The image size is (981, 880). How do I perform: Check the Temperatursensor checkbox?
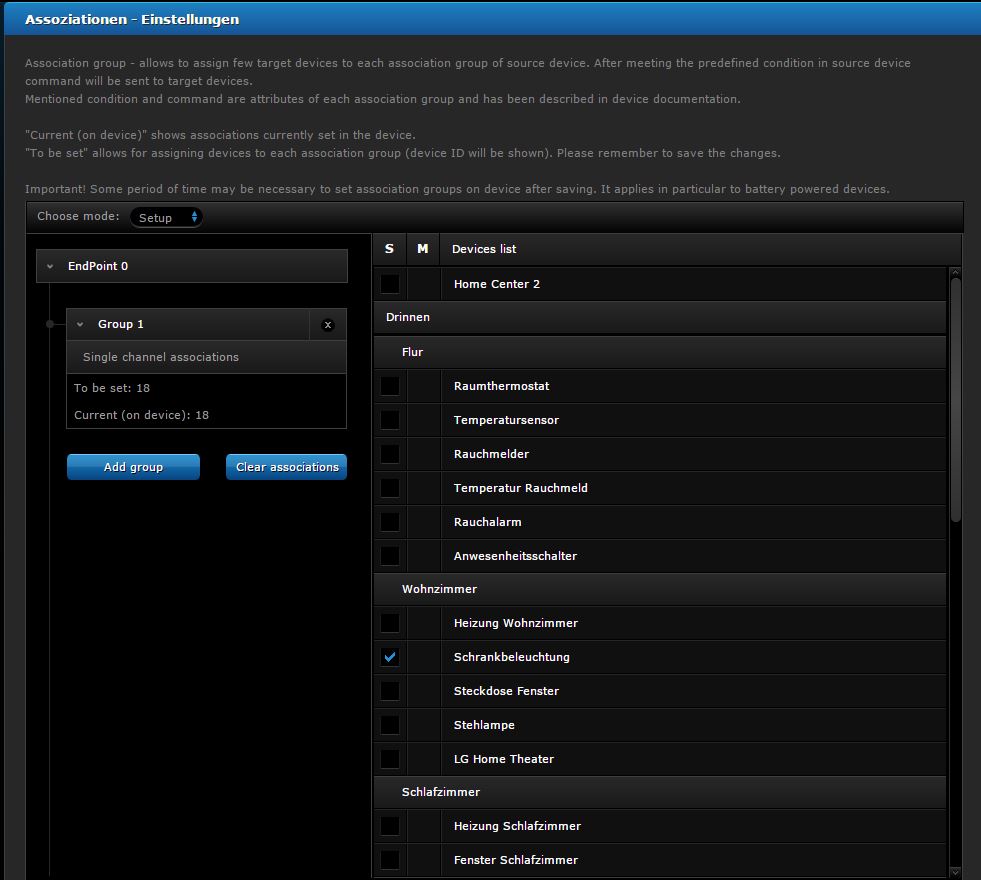389,420
